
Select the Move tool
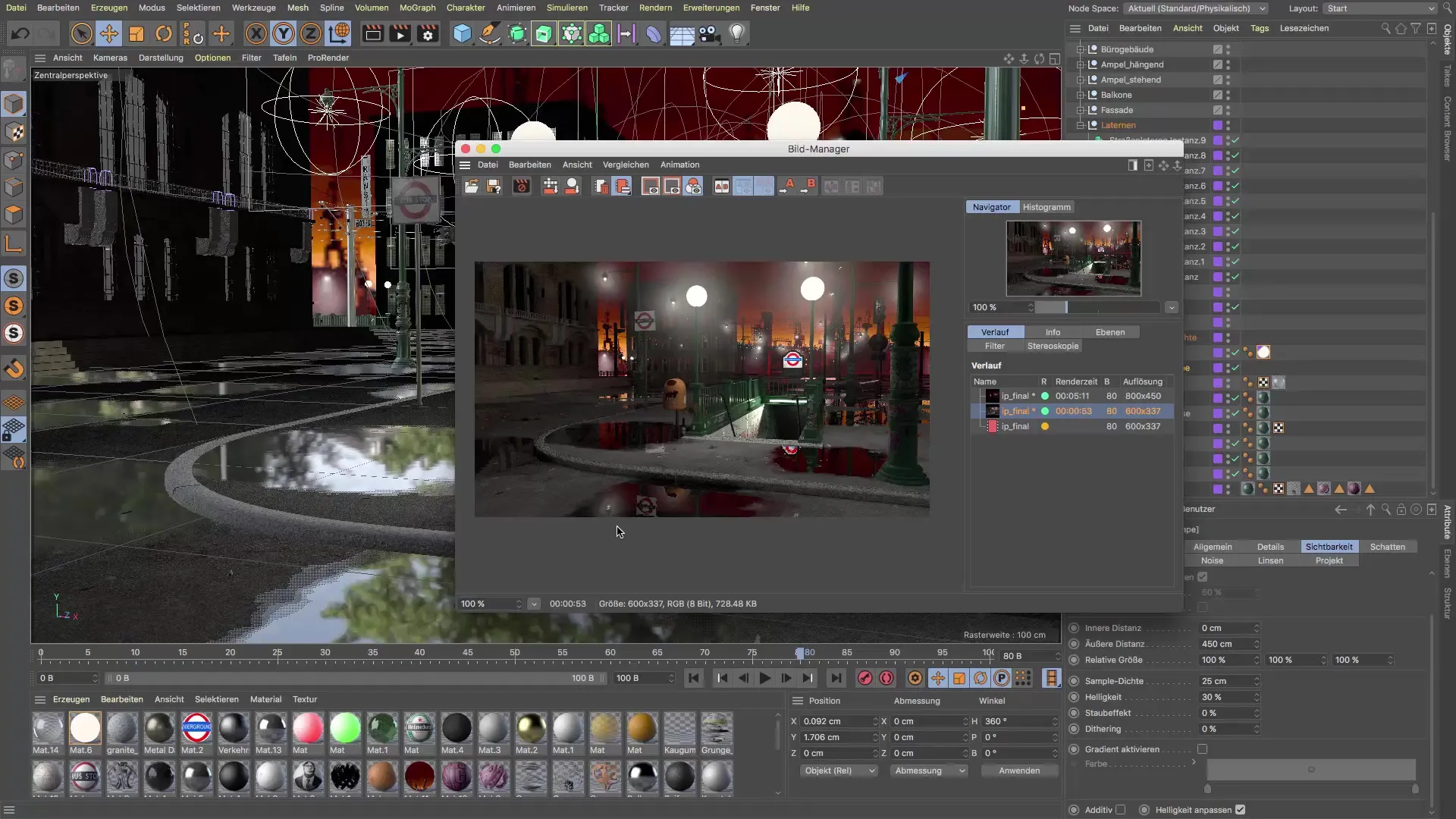pos(109,33)
